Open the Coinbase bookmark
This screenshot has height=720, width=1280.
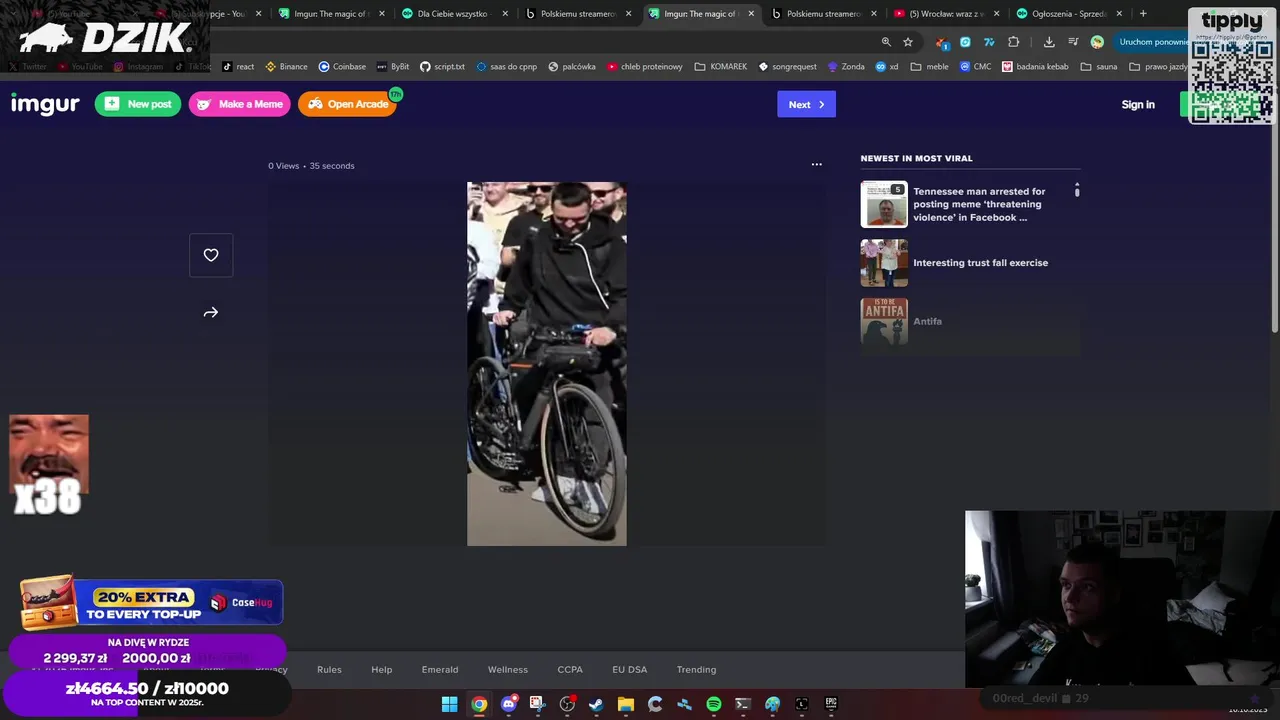[342, 67]
